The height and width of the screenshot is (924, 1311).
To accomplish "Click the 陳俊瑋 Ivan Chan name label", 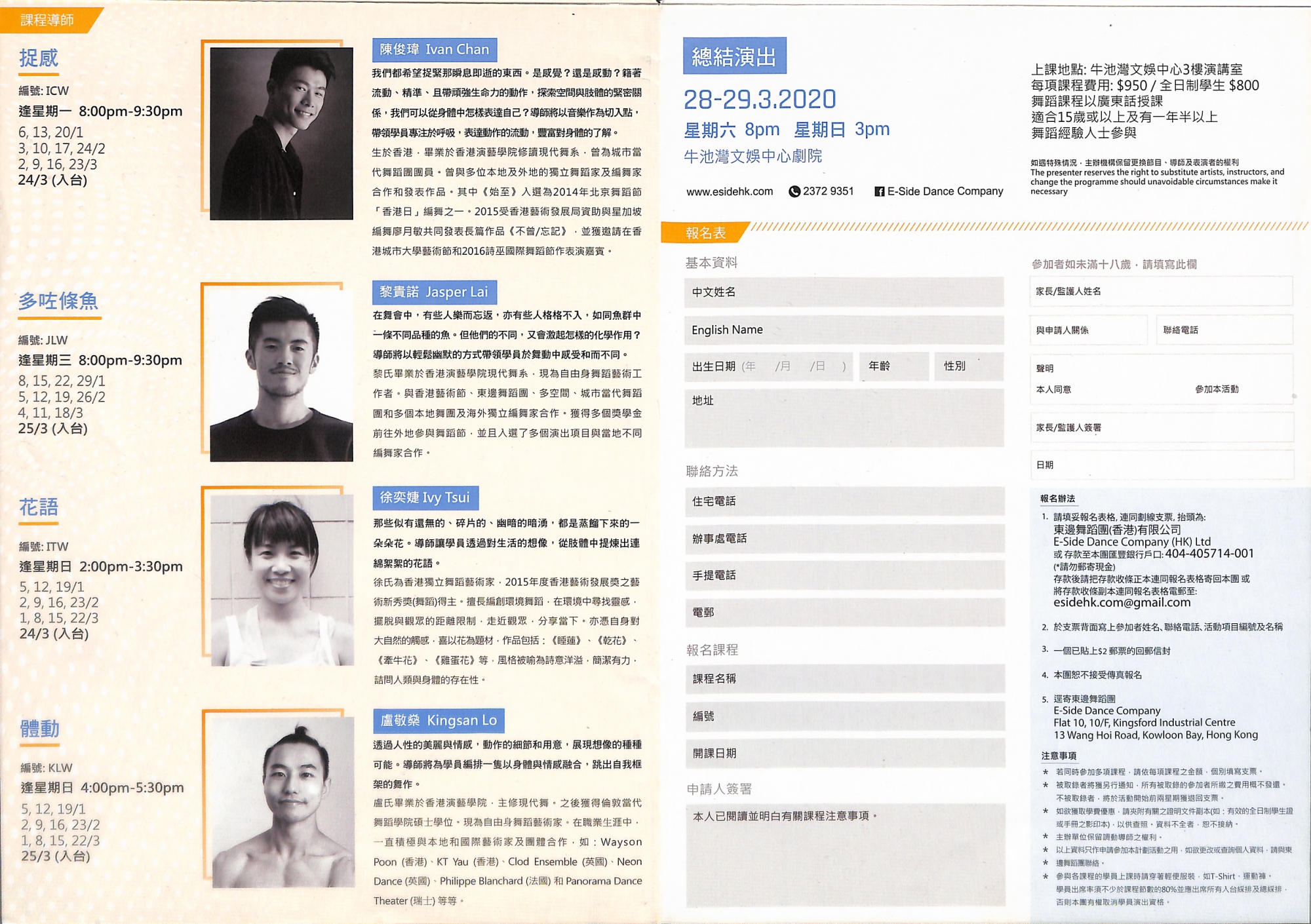I will pyautogui.click(x=434, y=50).
